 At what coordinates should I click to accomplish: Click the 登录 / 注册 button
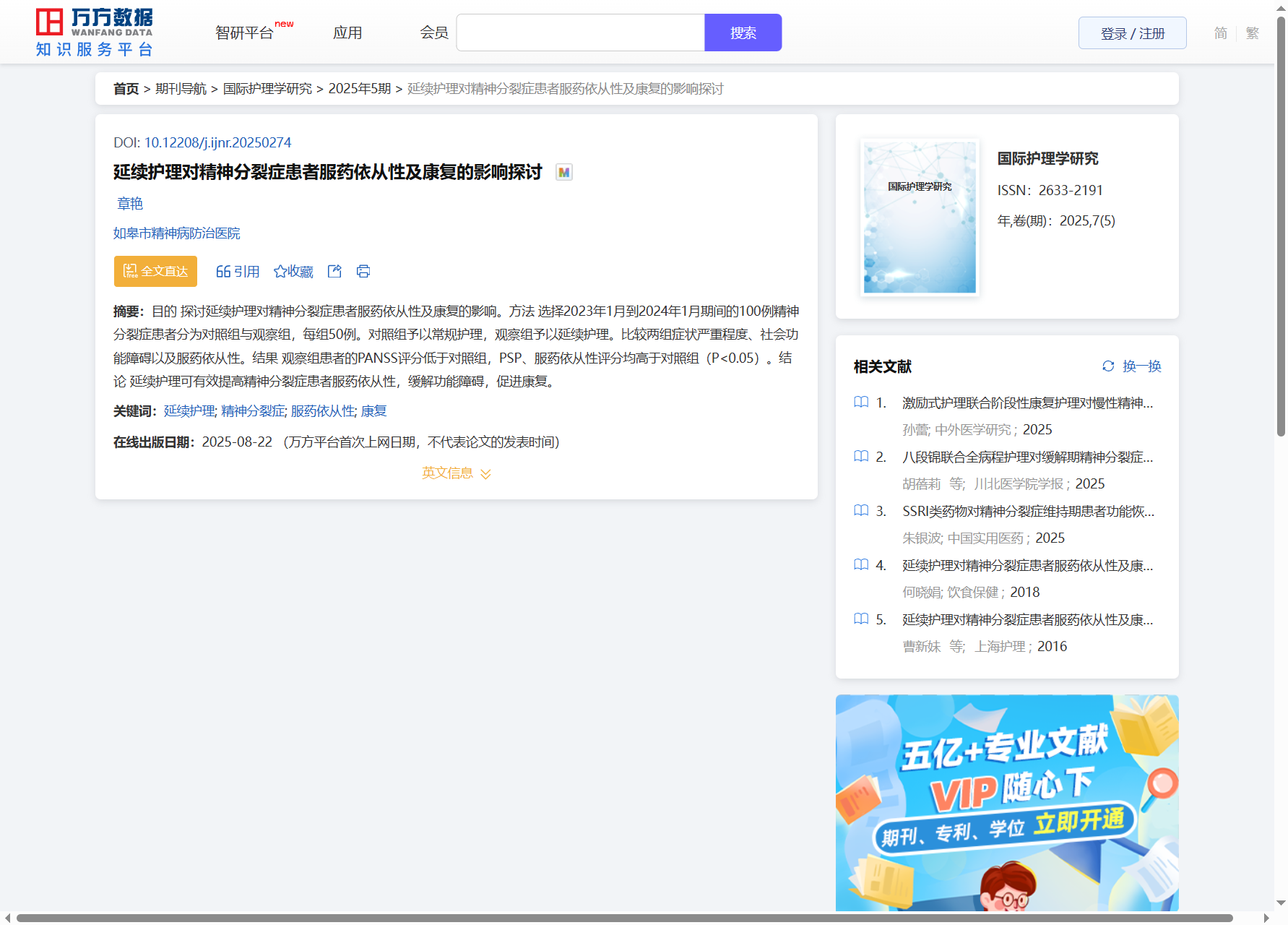click(1132, 33)
